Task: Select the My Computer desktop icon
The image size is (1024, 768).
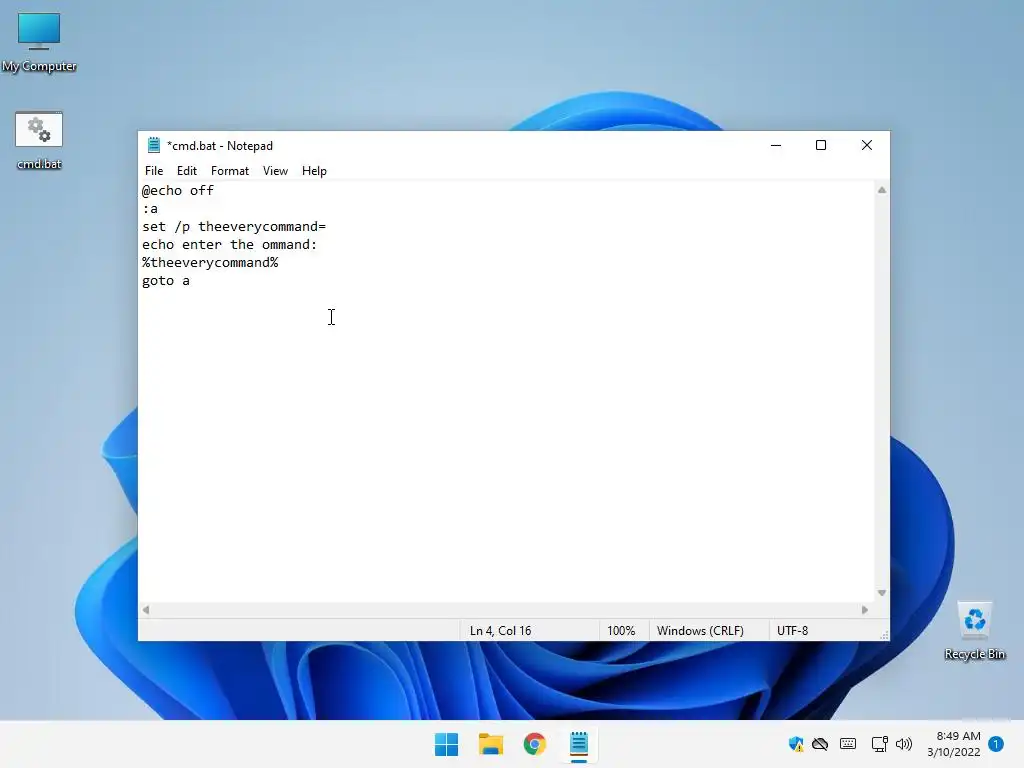Action: (x=39, y=41)
